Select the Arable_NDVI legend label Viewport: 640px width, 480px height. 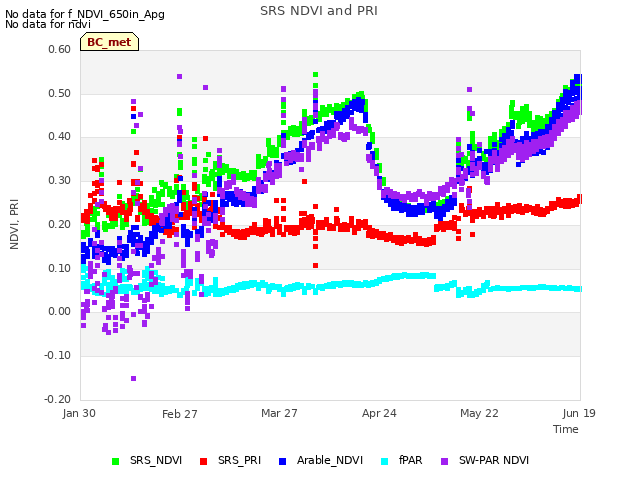coord(330,460)
